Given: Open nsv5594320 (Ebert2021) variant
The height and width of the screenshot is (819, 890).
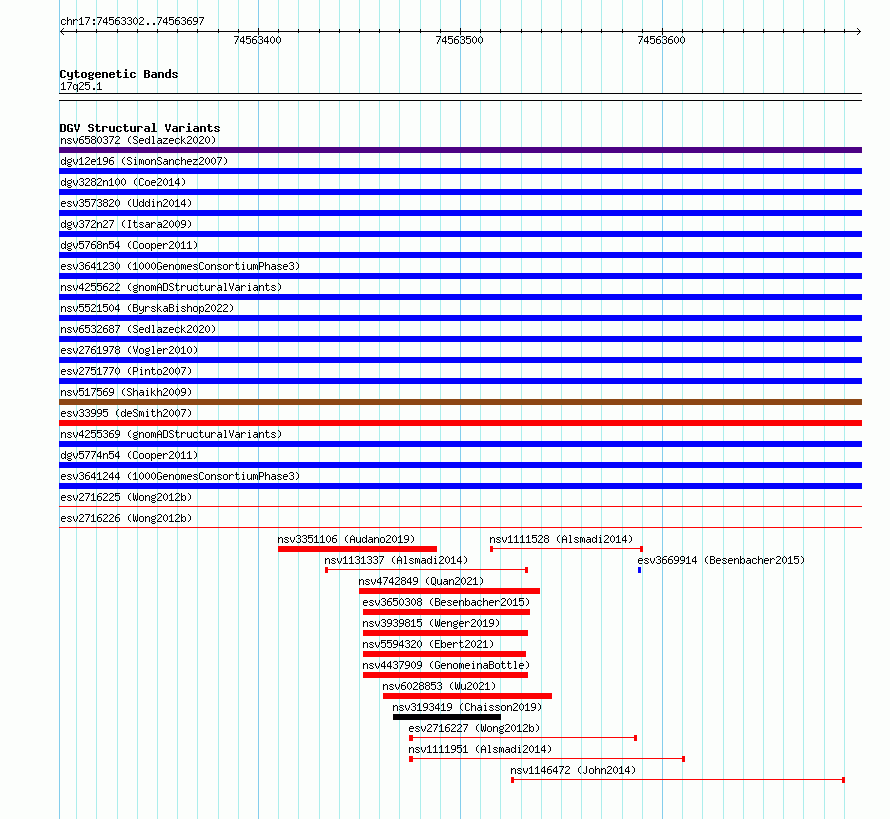Looking at the screenshot, I should [428, 644].
